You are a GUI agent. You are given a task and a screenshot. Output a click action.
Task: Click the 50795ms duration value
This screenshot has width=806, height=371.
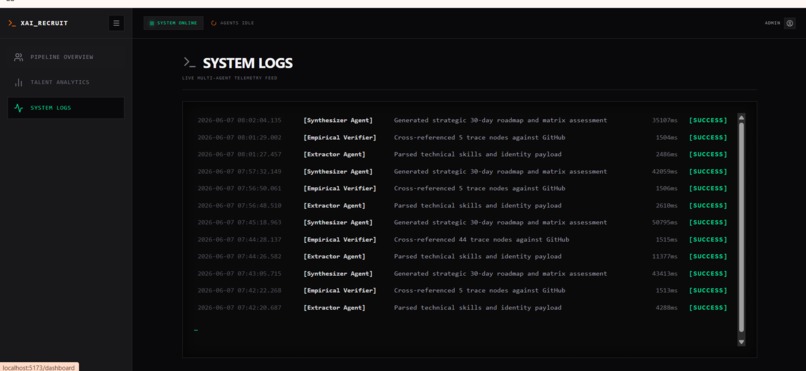pyautogui.click(x=665, y=222)
